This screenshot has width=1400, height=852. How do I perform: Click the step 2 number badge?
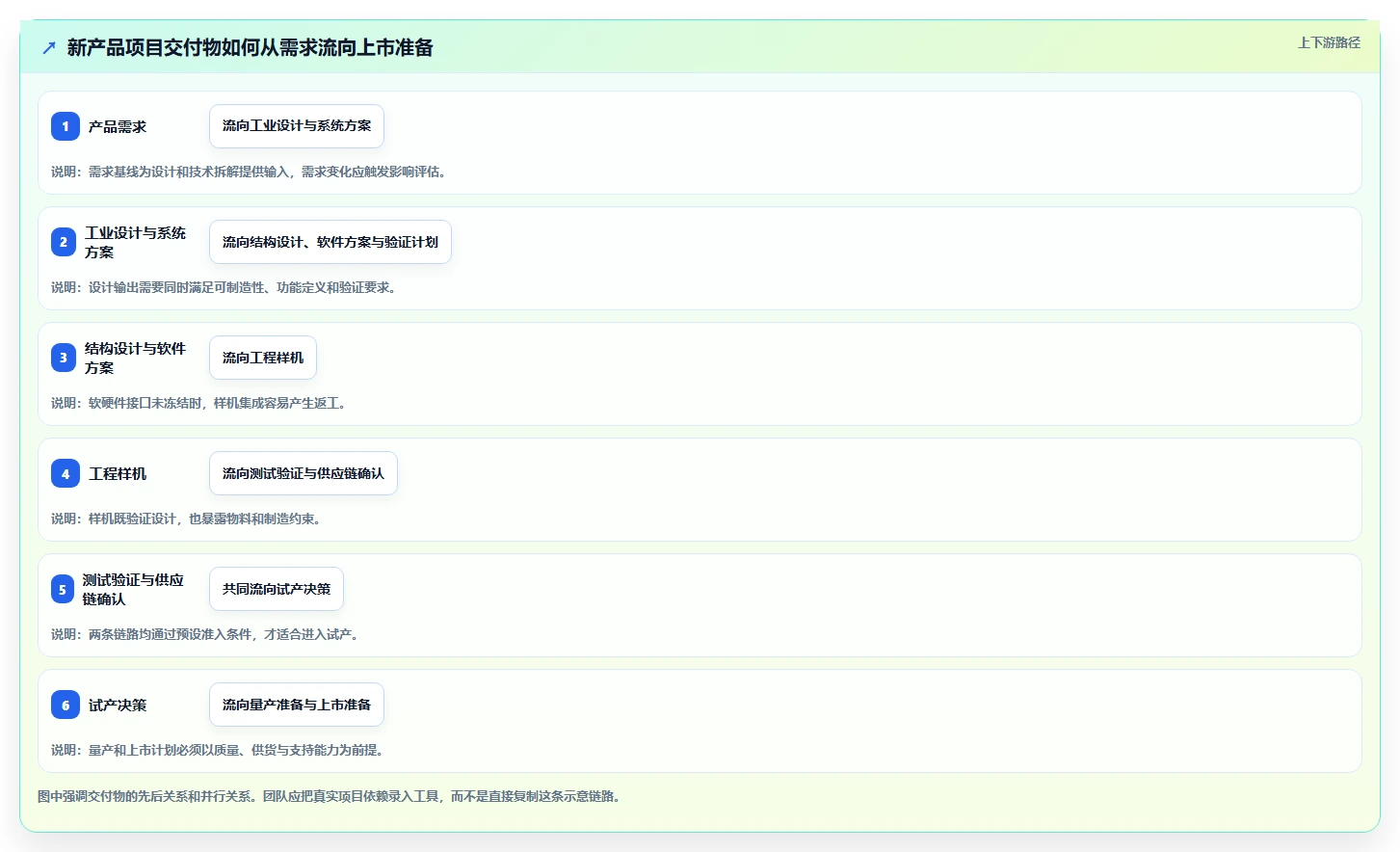point(64,242)
